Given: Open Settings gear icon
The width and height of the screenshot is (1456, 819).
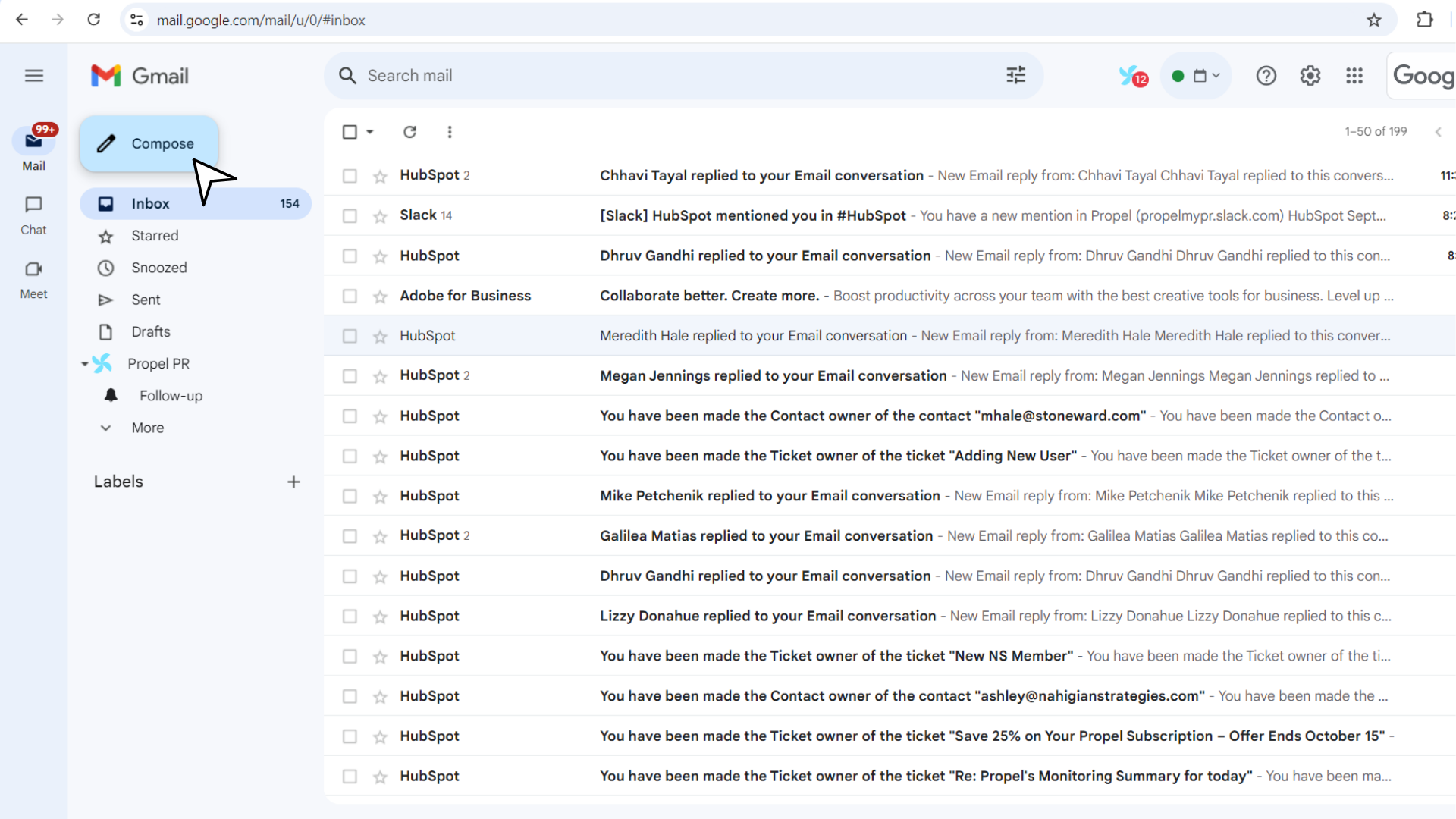Looking at the screenshot, I should point(1310,76).
